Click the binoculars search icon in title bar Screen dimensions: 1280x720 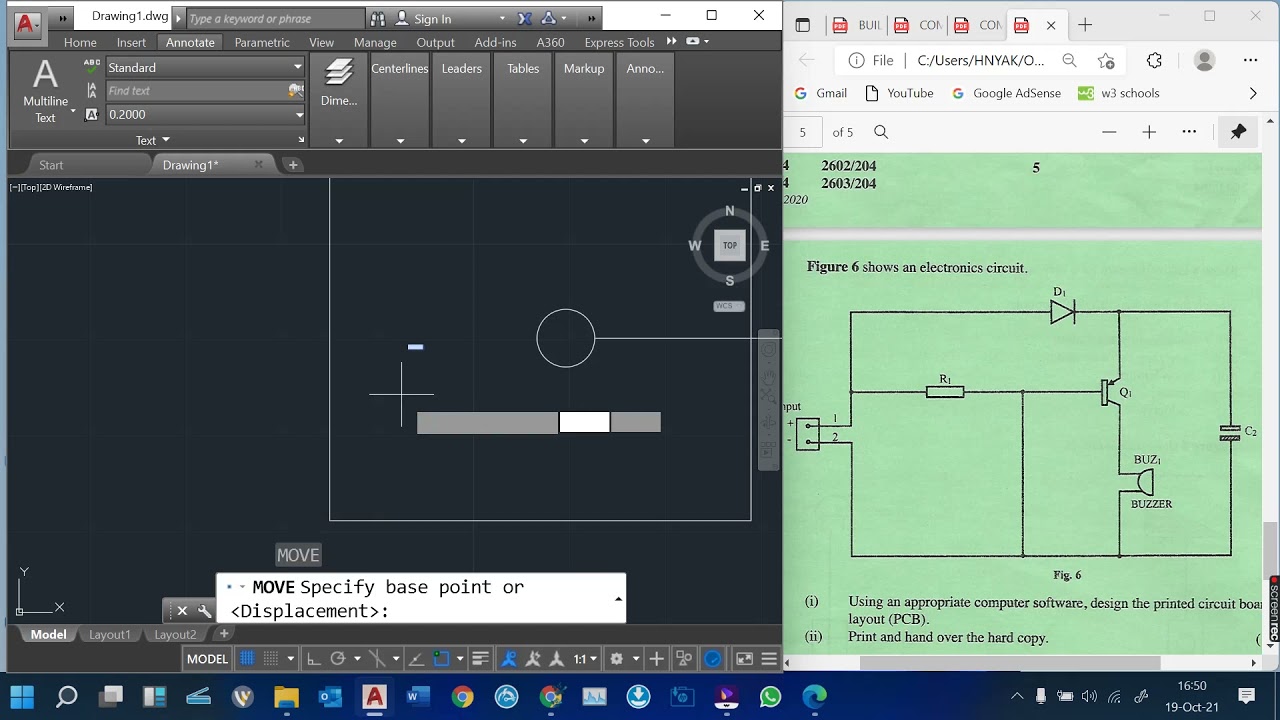pos(377,18)
